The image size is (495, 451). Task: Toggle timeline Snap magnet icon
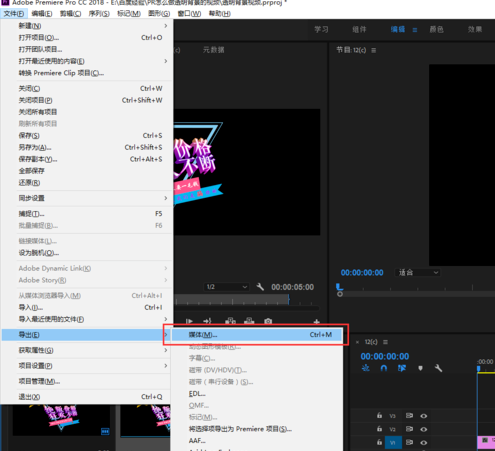(x=384, y=368)
